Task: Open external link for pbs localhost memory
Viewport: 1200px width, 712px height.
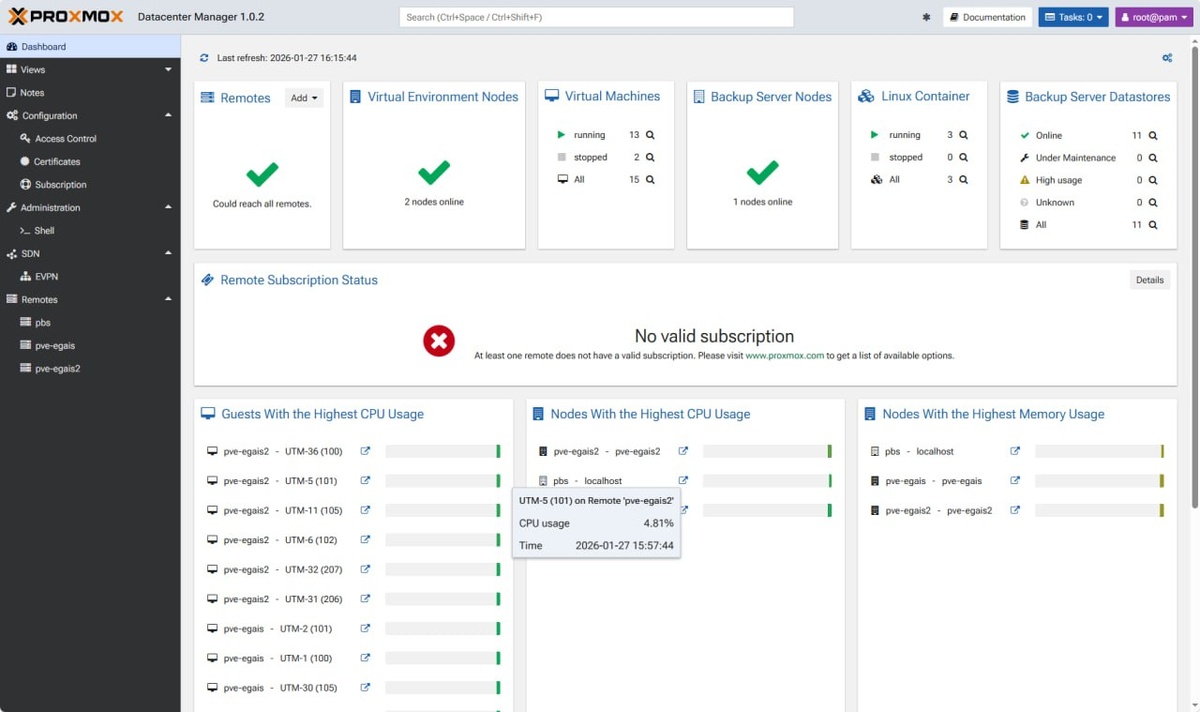Action: click(1015, 451)
